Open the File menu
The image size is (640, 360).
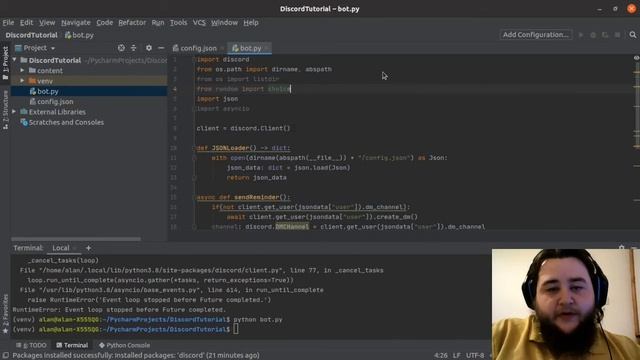(8, 22)
